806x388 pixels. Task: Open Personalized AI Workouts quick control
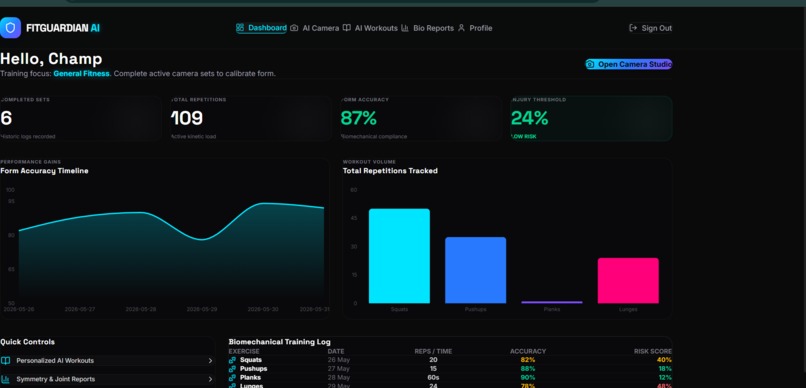[107, 361]
